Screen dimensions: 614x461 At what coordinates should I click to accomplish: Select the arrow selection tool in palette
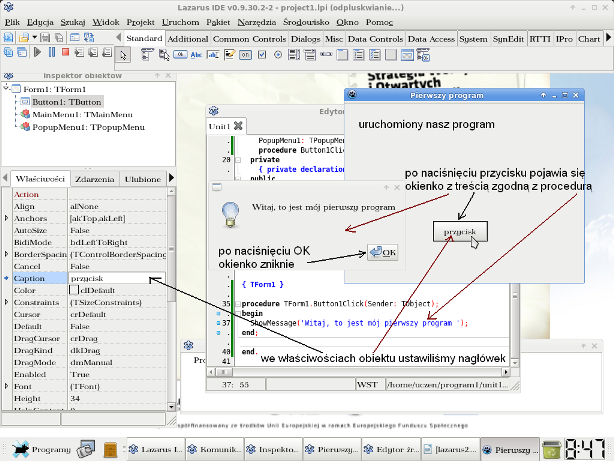pyautogui.click(x=123, y=55)
